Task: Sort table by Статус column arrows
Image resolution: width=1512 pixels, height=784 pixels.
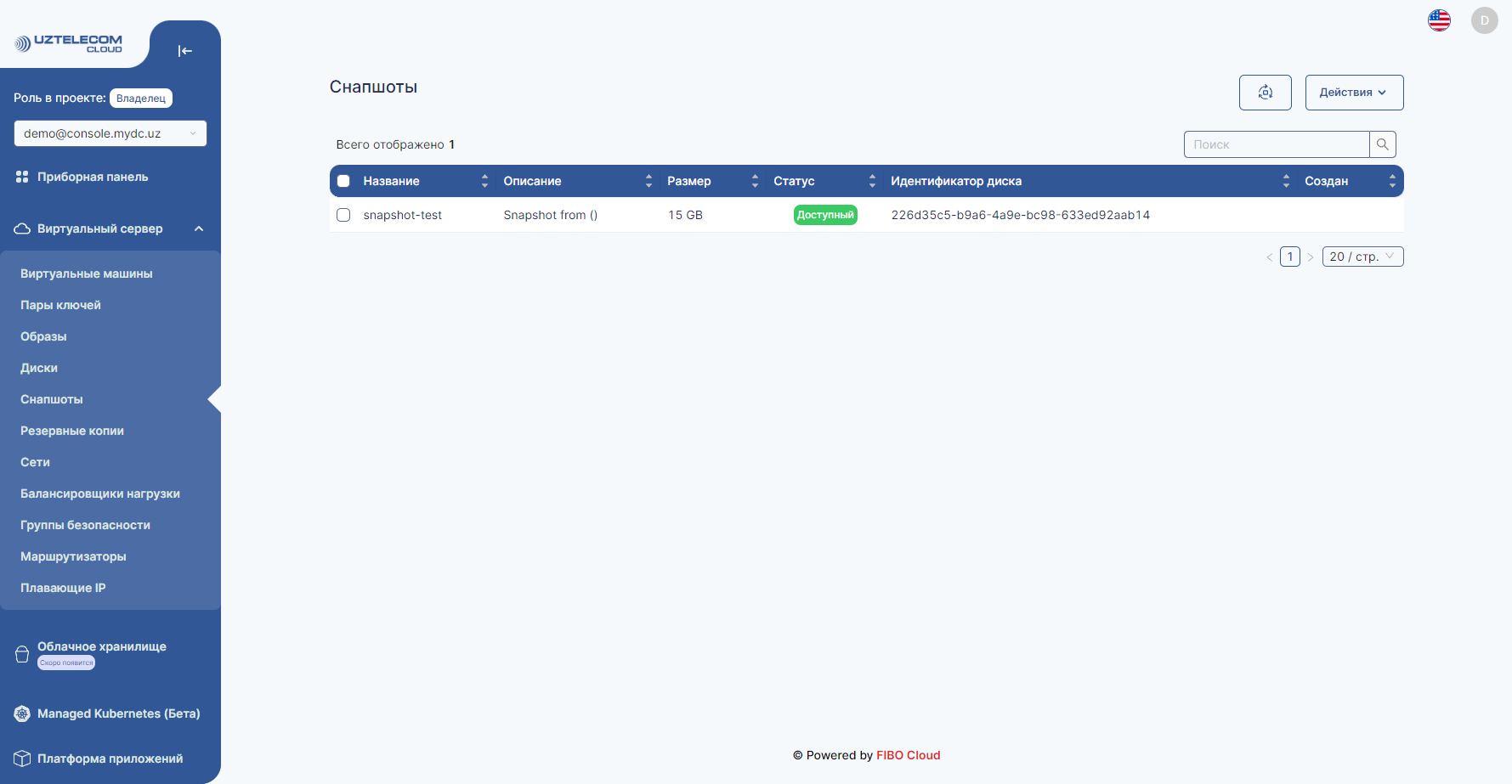Action: tap(871, 181)
